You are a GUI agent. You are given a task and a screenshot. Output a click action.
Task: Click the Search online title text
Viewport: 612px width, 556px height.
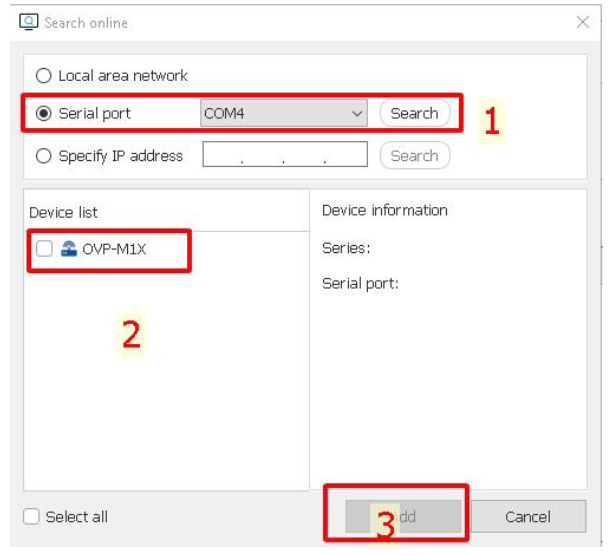[87, 22]
